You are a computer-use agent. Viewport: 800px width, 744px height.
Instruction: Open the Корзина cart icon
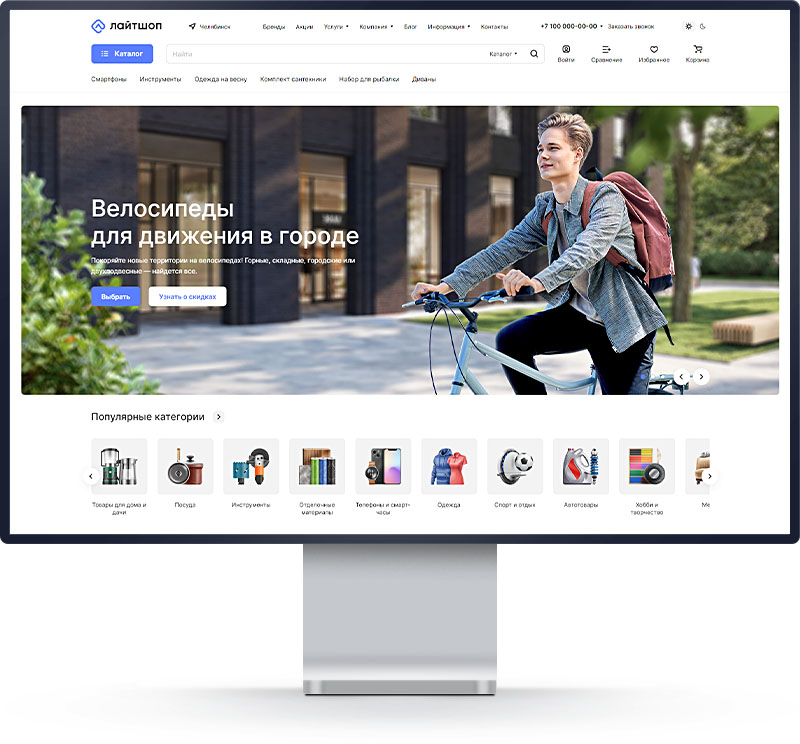click(697, 49)
